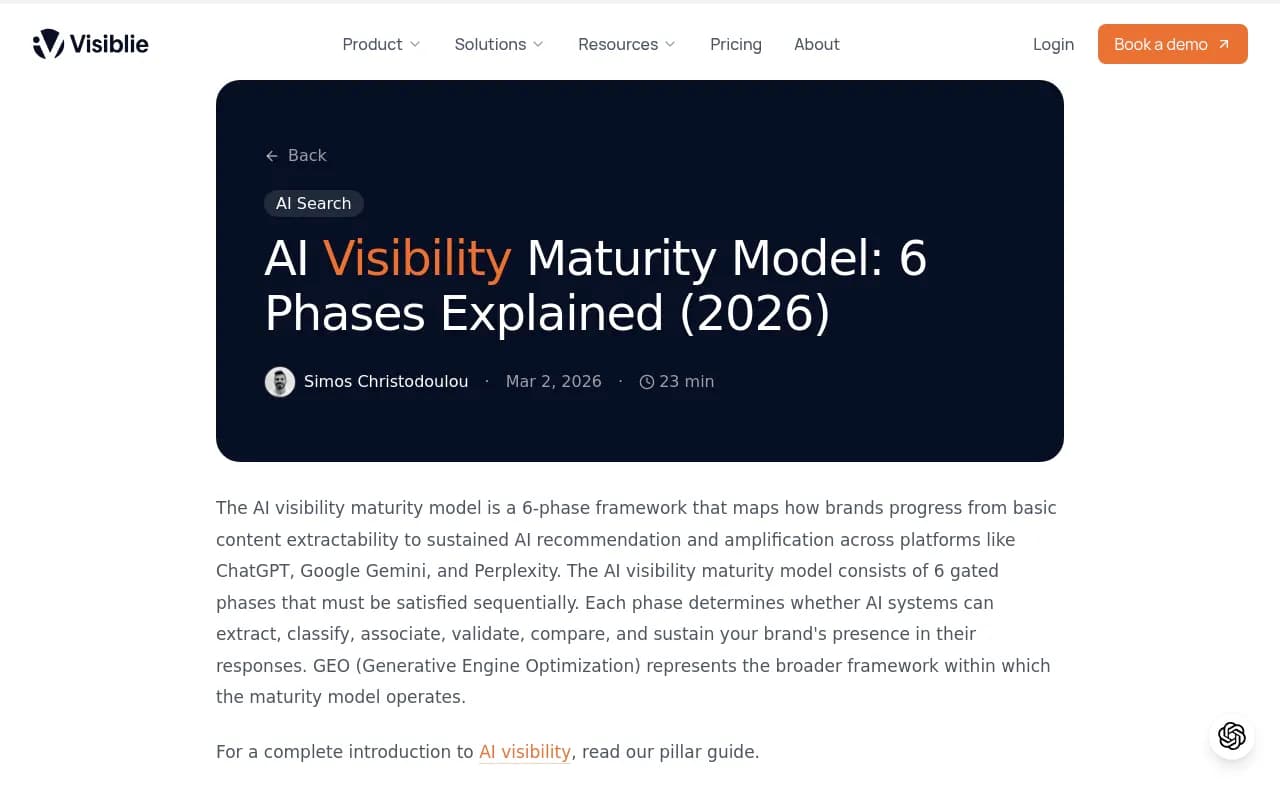Image resolution: width=1280 pixels, height=800 pixels.
Task: Click the Mar 2, 2026 publication date
Action: pos(553,381)
